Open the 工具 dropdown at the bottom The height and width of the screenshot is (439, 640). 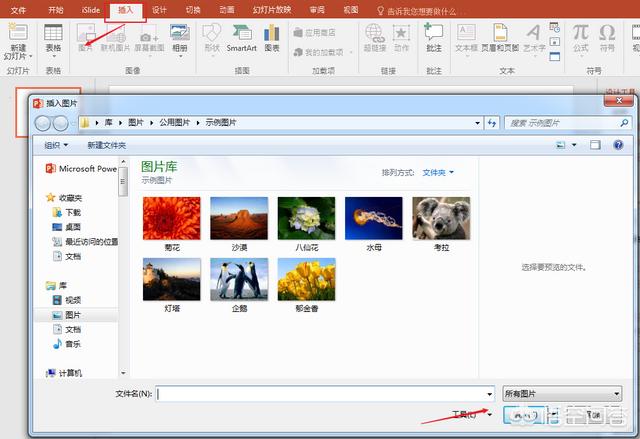tap(471, 414)
